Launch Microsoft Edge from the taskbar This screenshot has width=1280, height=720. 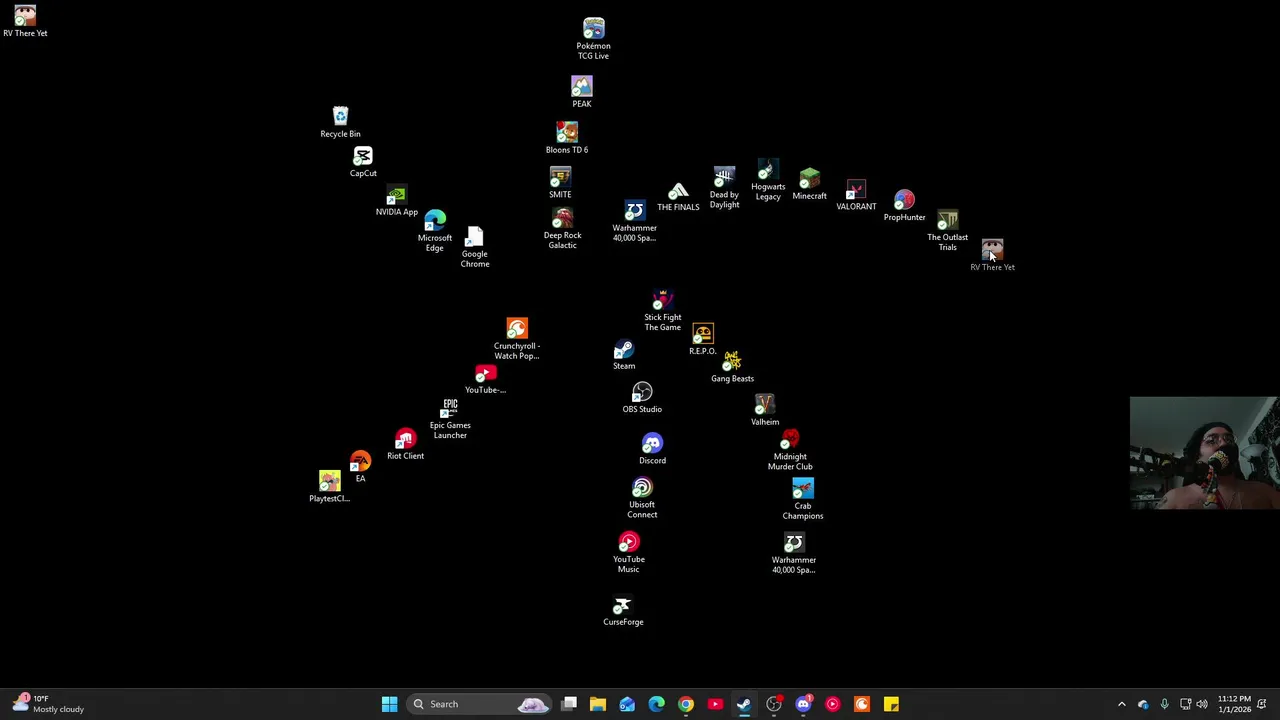click(x=656, y=704)
